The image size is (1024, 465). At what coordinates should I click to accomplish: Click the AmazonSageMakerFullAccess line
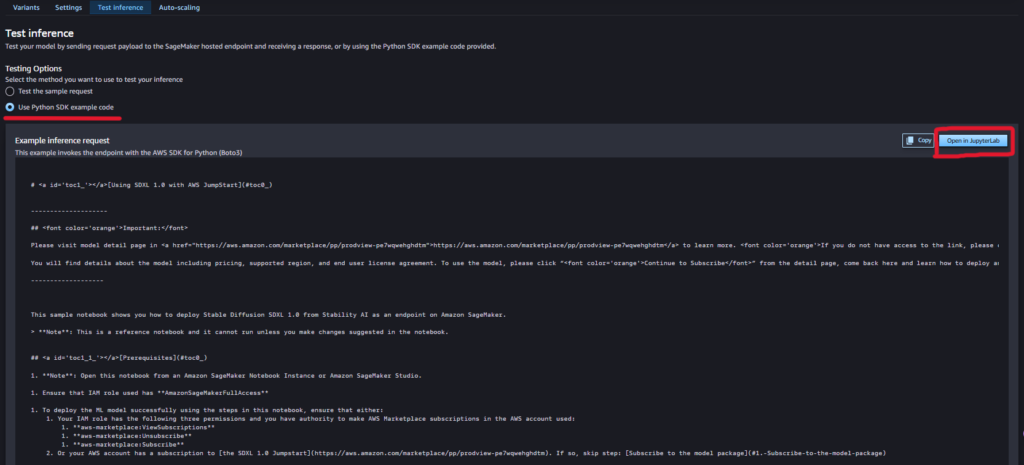[150, 393]
